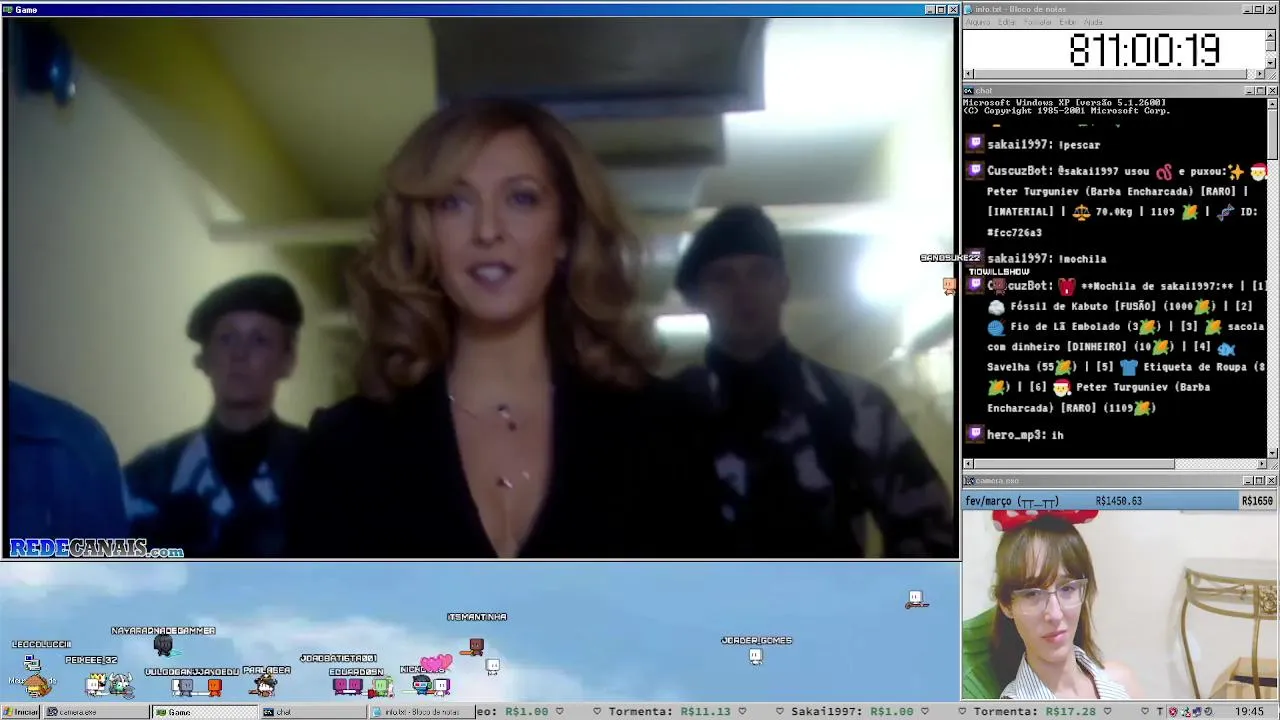The height and width of the screenshot is (720, 1280).
Task: Click the NAYARADNADEDAMMER character sprite
Action: [163, 645]
